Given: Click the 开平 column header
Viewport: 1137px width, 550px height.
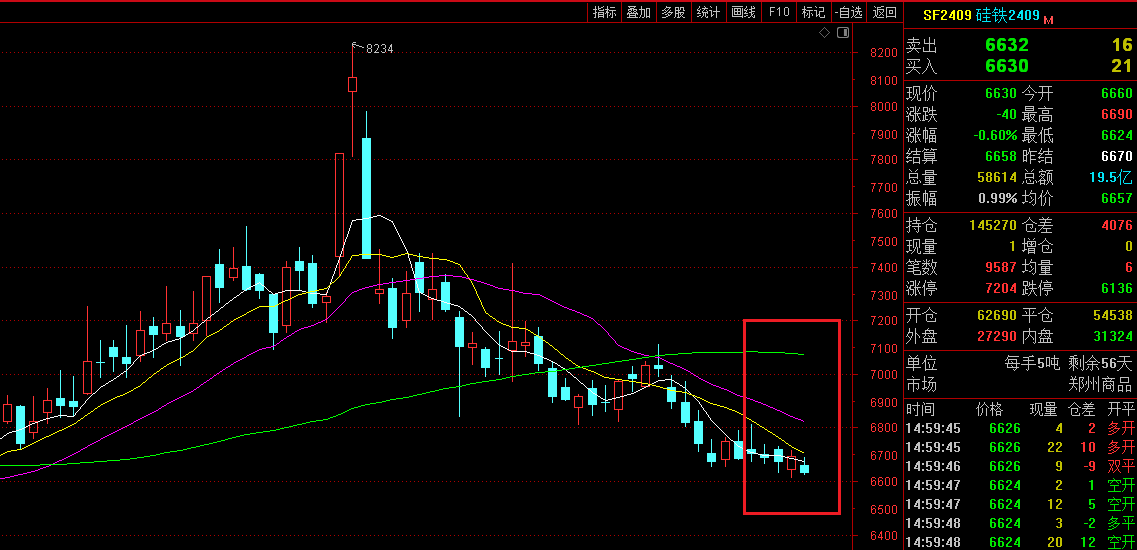Looking at the screenshot, I should 1121,409.
